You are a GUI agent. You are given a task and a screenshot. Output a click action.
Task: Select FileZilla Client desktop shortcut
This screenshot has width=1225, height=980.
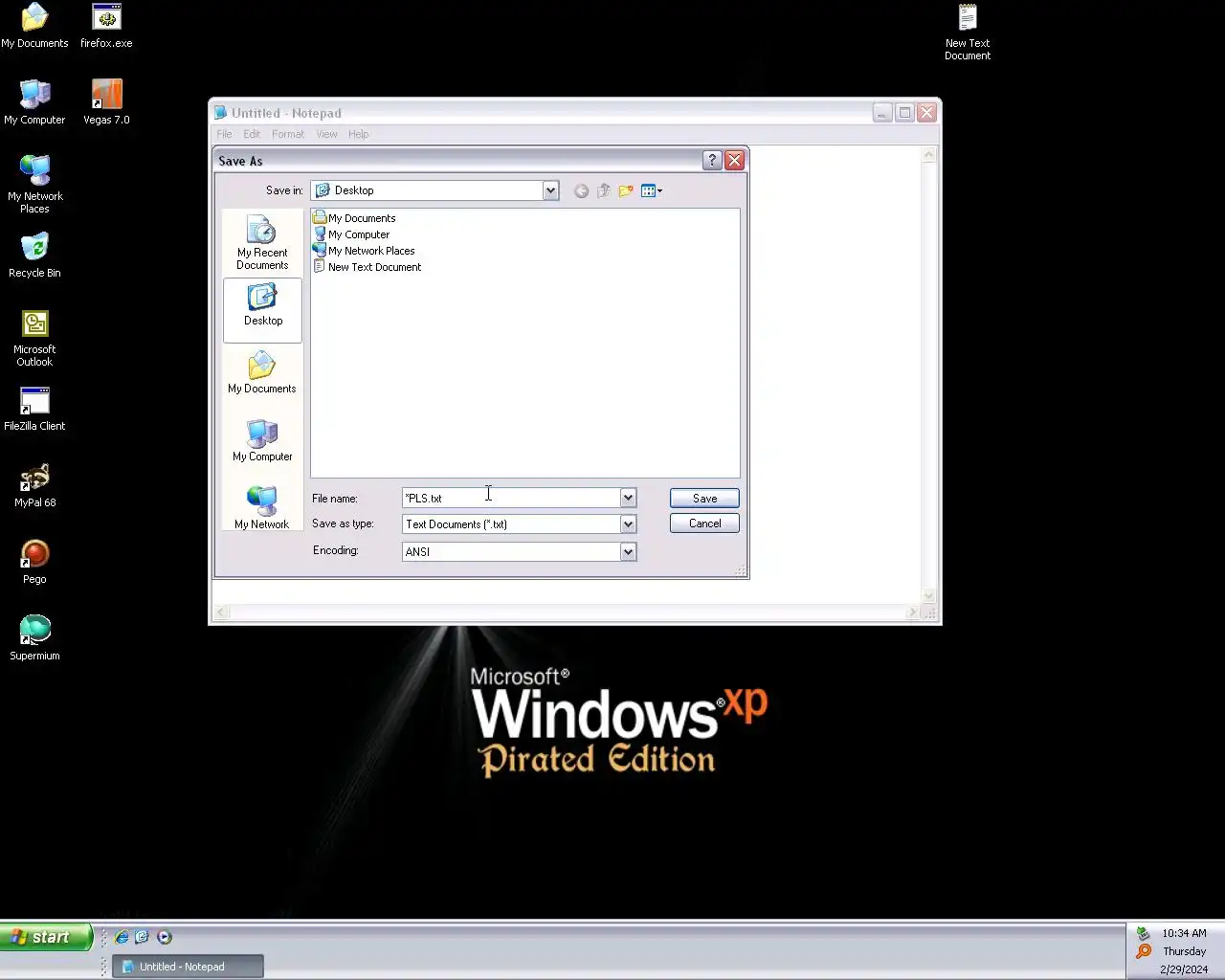click(34, 409)
